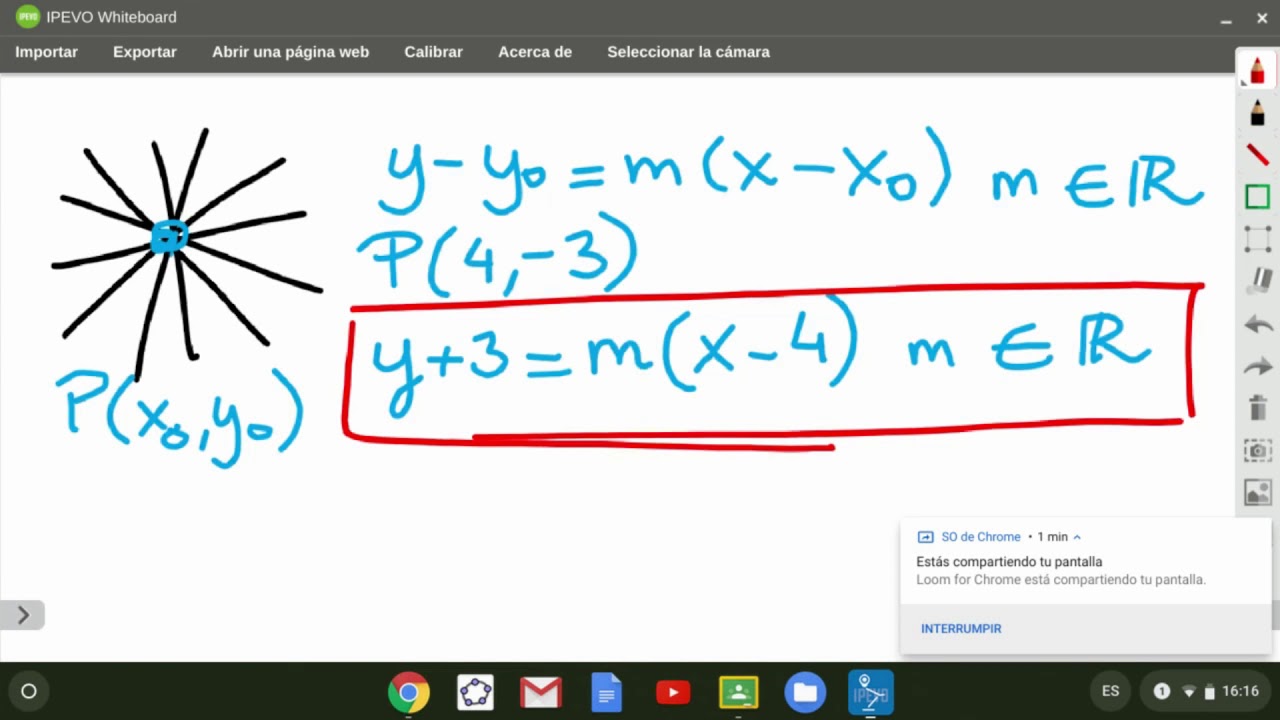Screen dimensions: 1280x720
Task: Select the red pencil drawing tool
Action: (1257, 70)
